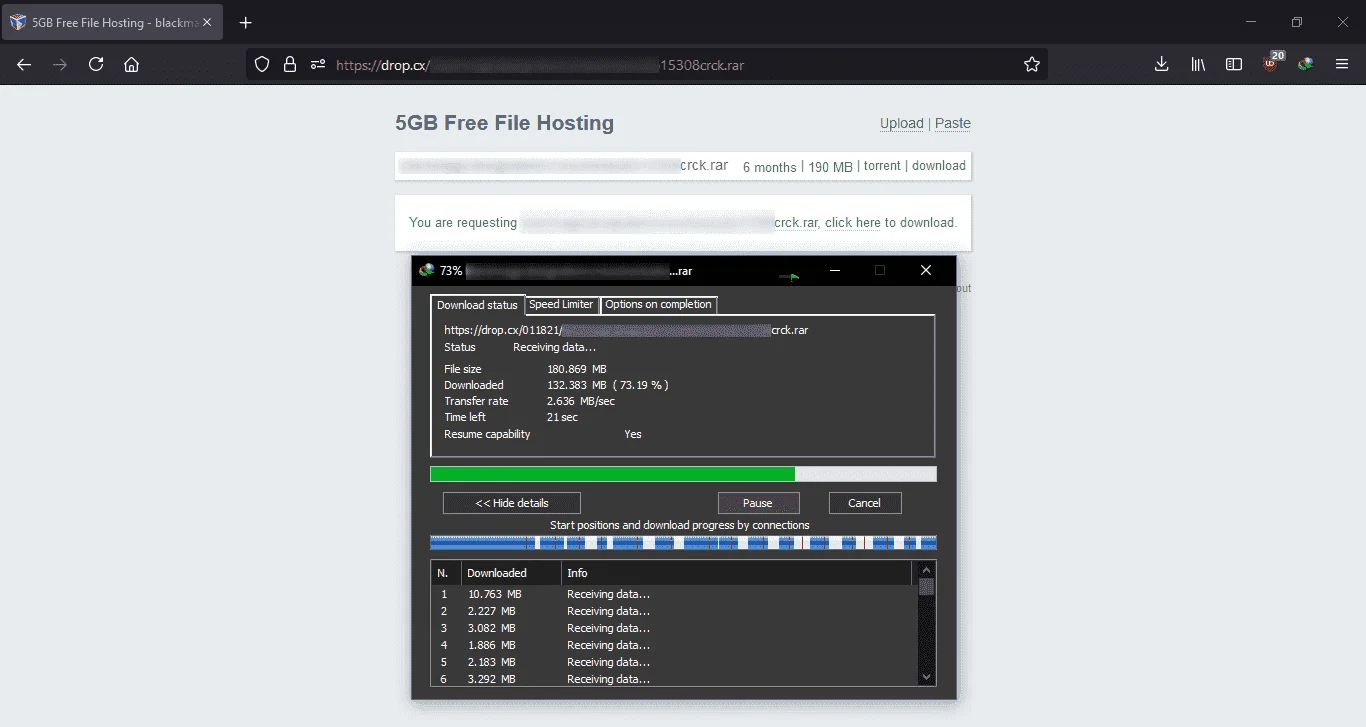Select connection row with 1.886 MB
The width and height of the screenshot is (1366, 727).
click(x=675, y=645)
